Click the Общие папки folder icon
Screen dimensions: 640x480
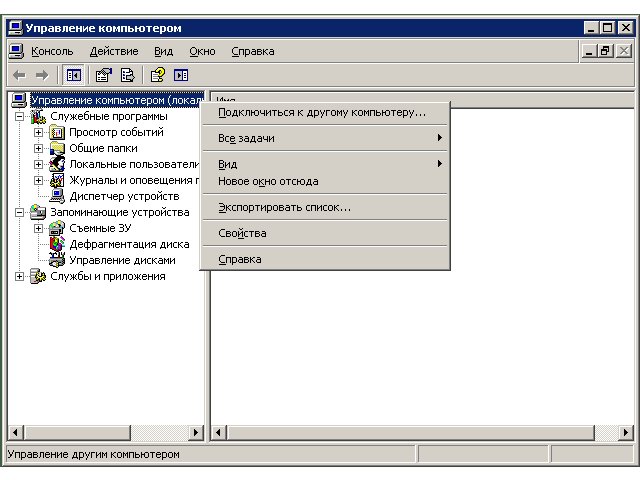(x=57, y=148)
